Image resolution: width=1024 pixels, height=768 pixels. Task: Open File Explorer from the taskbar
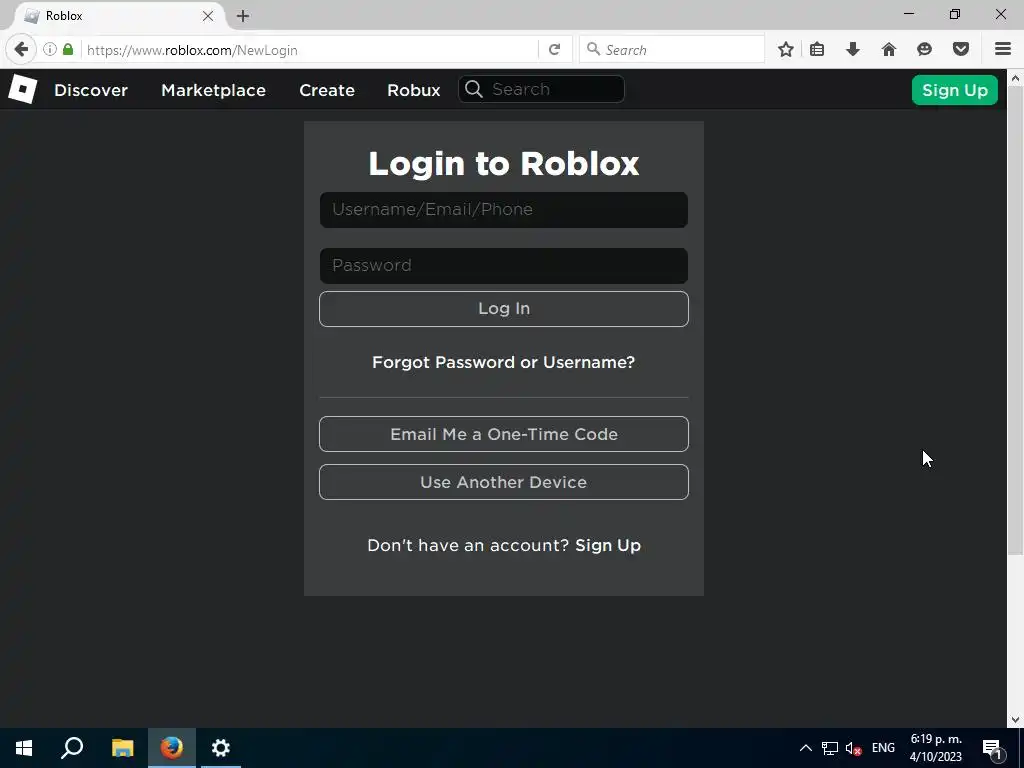[122, 748]
